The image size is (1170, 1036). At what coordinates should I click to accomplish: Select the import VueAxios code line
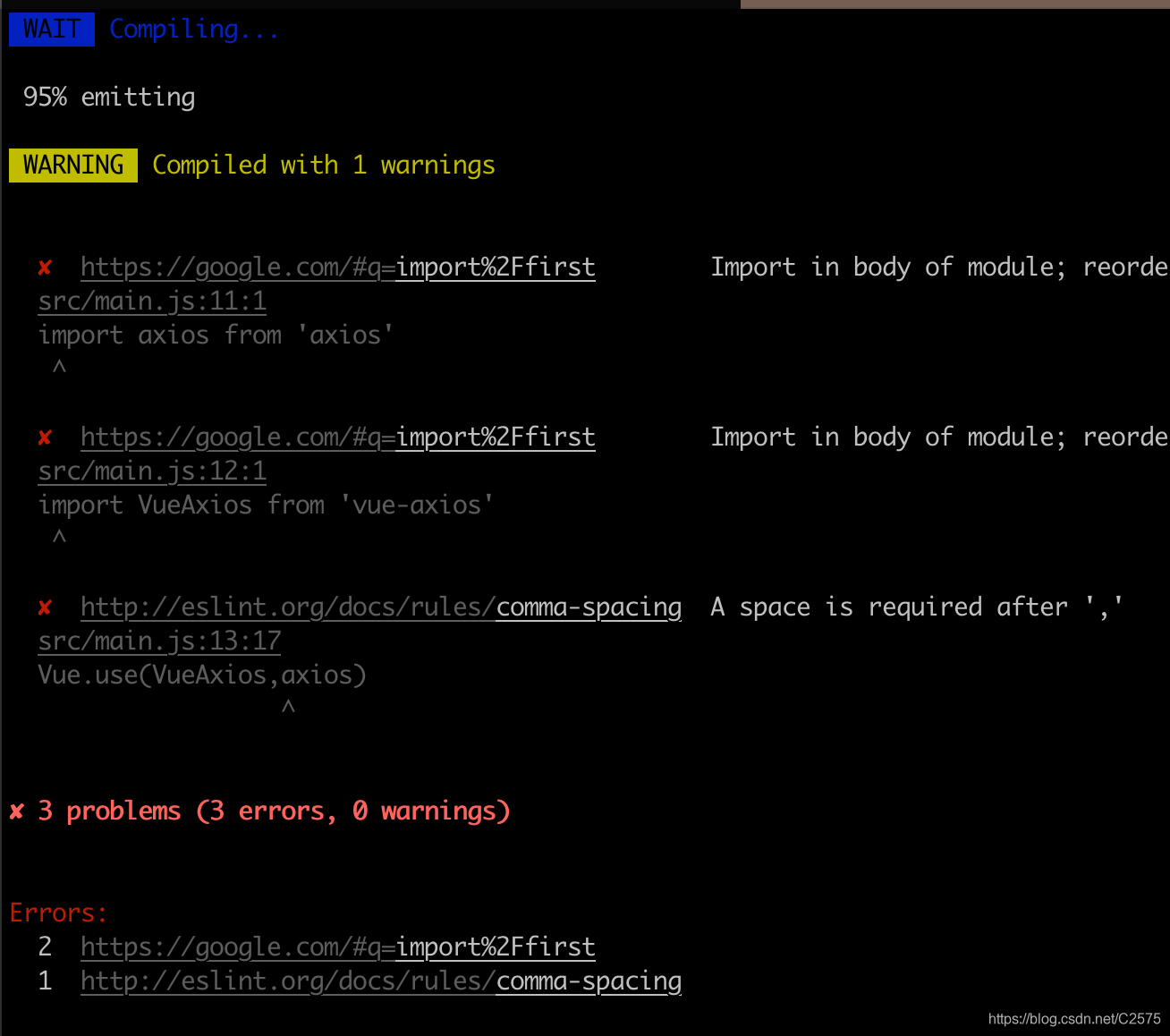[x=265, y=505]
